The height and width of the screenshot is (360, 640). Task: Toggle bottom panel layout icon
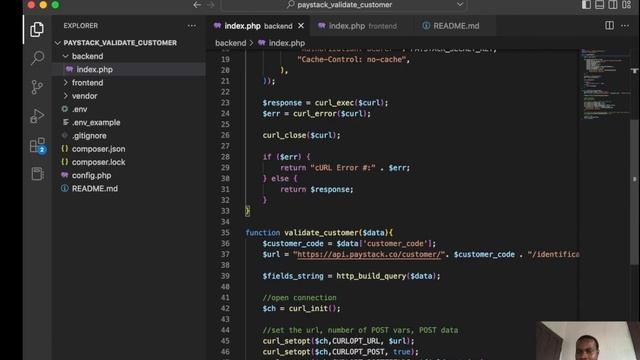click(x=599, y=4)
